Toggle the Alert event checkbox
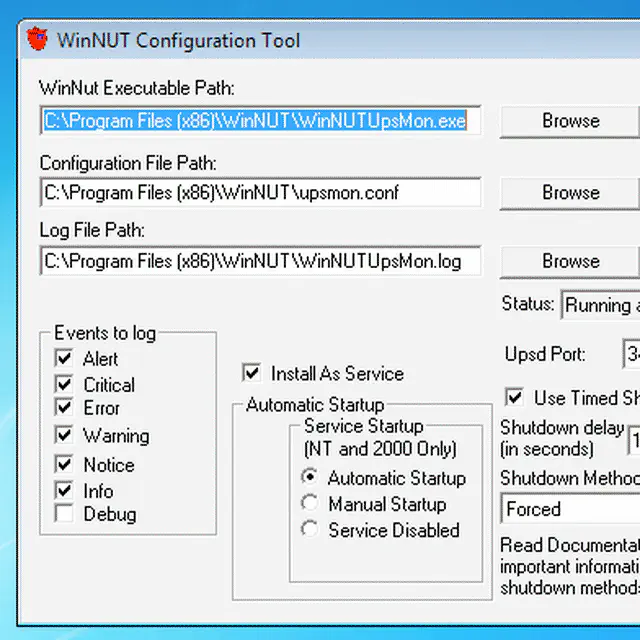The height and width of the screenshot is (640, 640). 65,358
